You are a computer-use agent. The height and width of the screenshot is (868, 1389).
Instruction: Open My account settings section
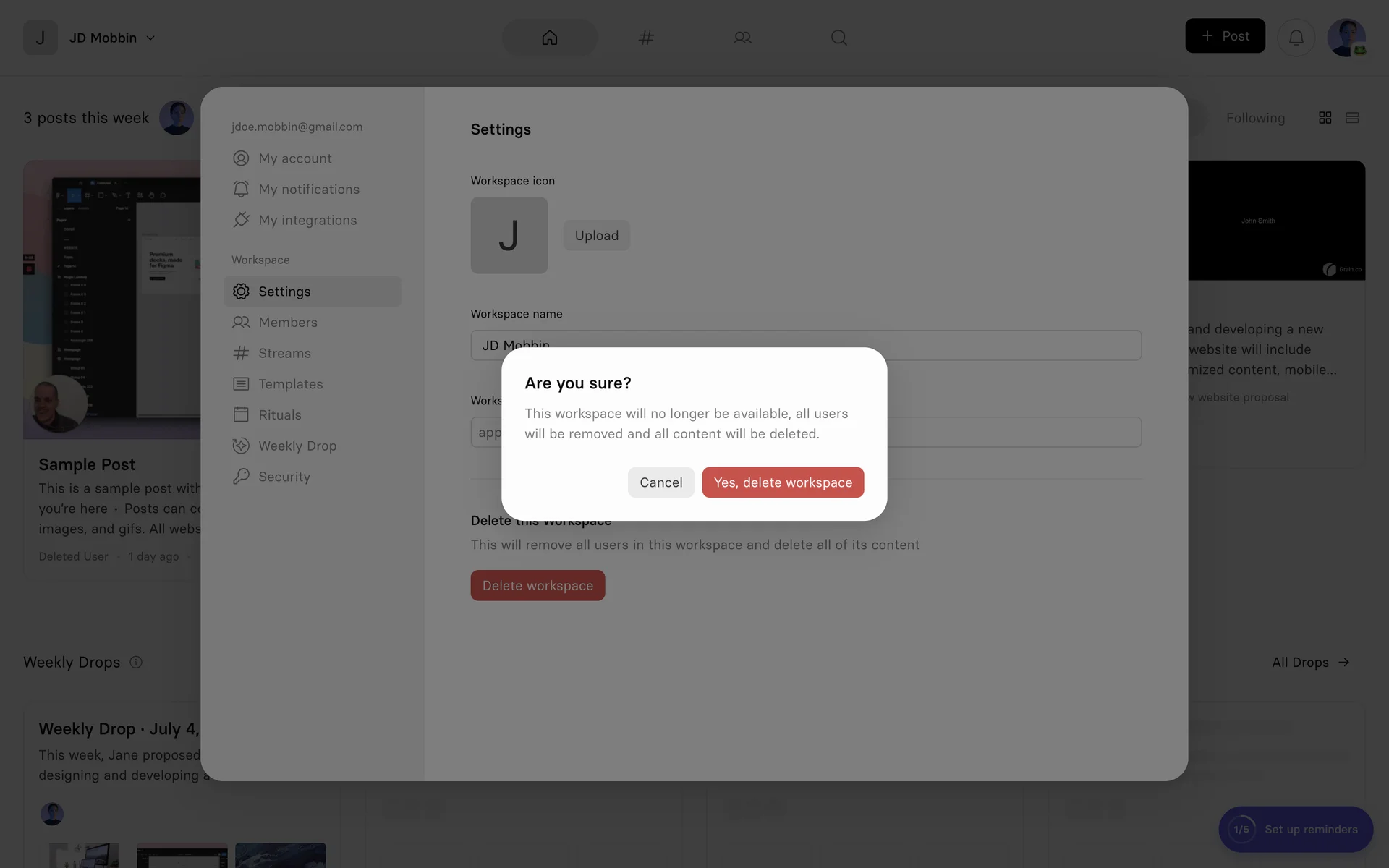click(295, 158)
